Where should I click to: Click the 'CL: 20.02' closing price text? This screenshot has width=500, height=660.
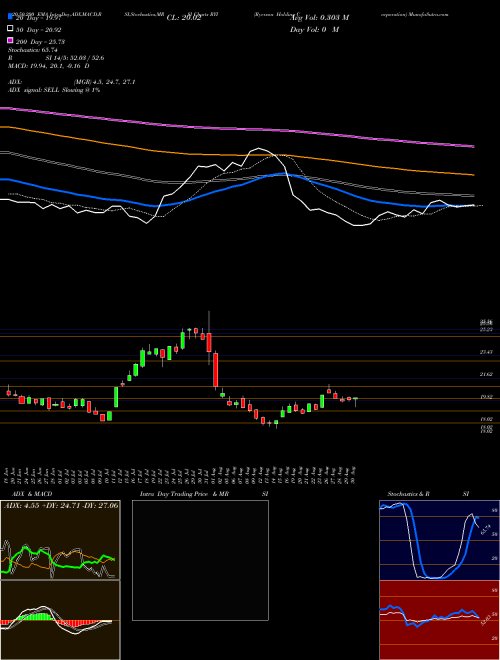(x=184, y=18)
